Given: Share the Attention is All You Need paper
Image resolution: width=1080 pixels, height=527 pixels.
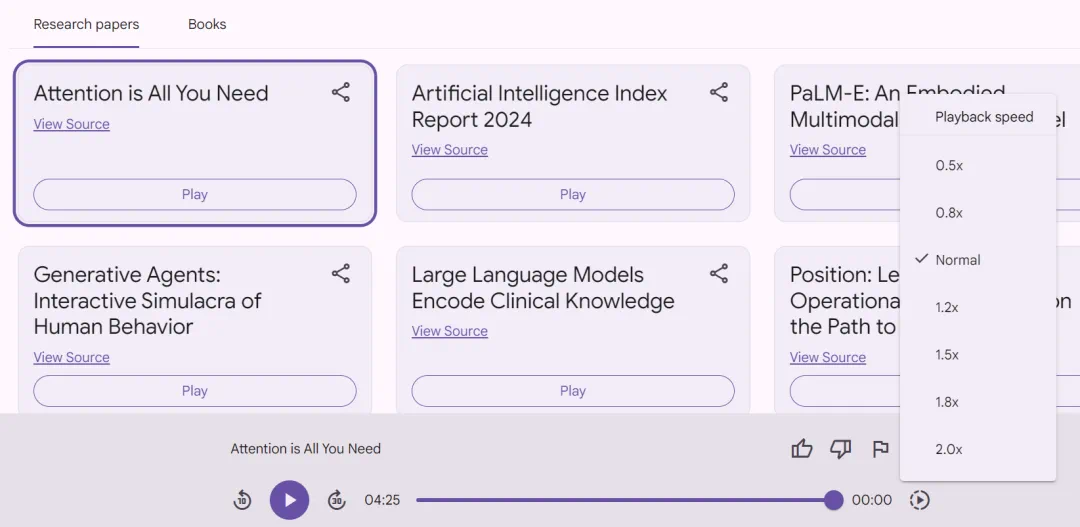Looking at the screenshot, I should click(341, 93).
